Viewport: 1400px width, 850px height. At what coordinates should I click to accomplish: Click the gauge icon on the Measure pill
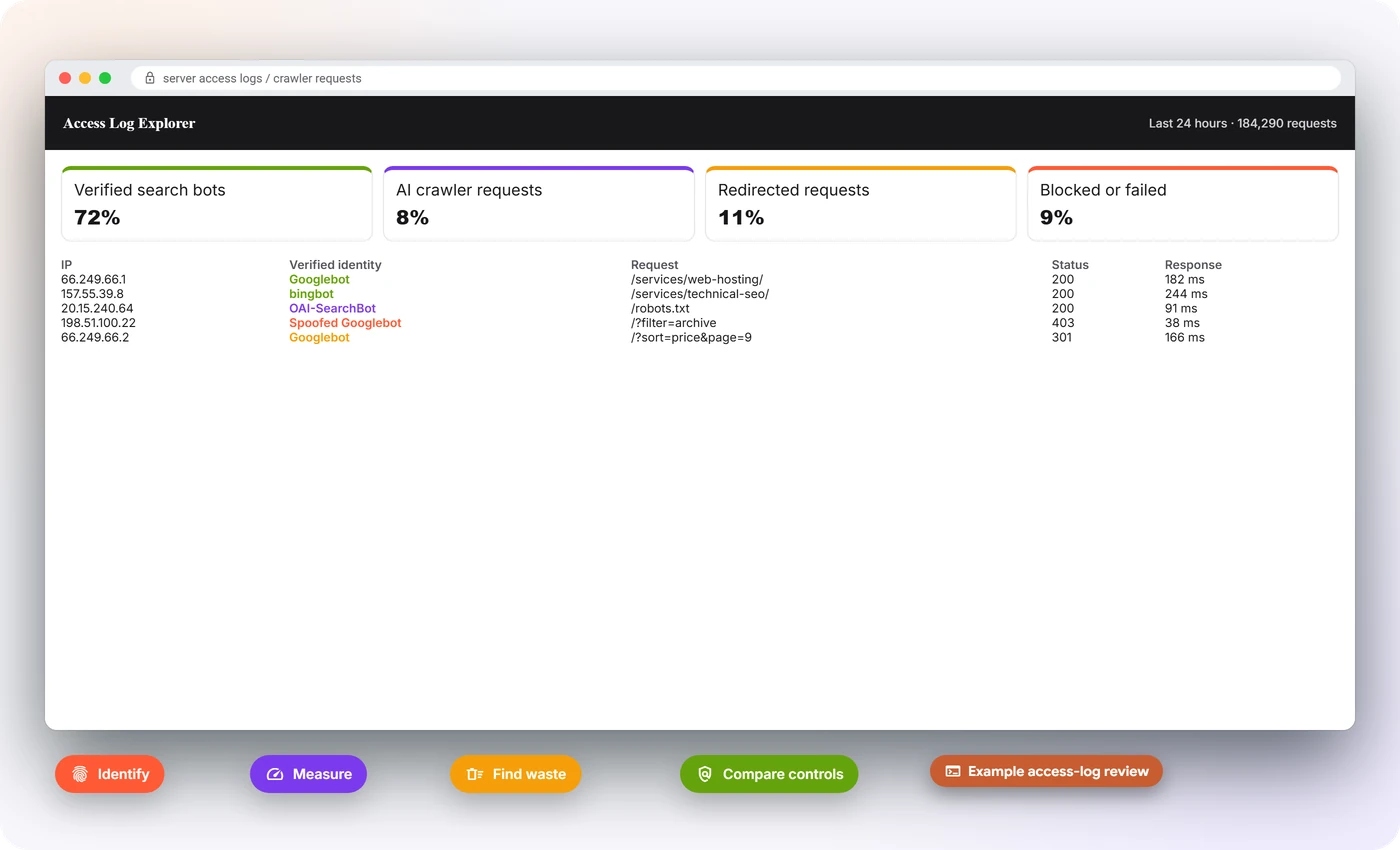tap(275, 774)
